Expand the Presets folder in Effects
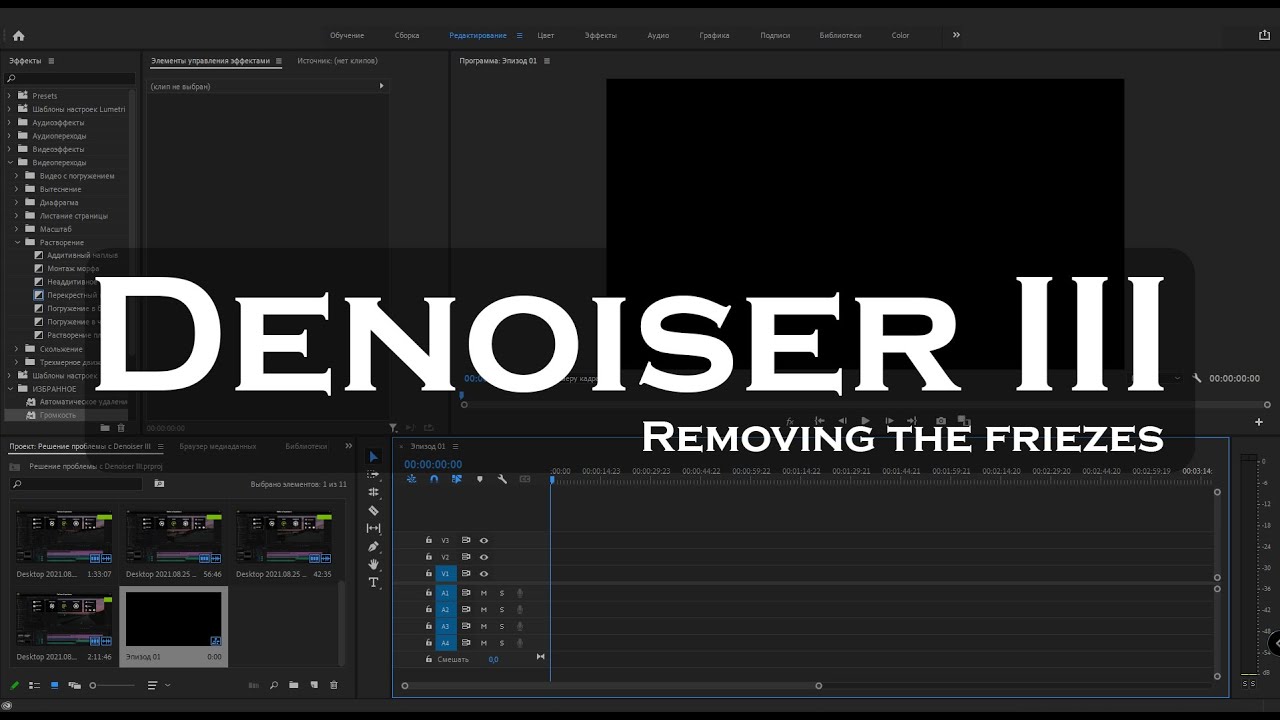The height and width of the screenshot is (720, 1280). coord(10,96)
